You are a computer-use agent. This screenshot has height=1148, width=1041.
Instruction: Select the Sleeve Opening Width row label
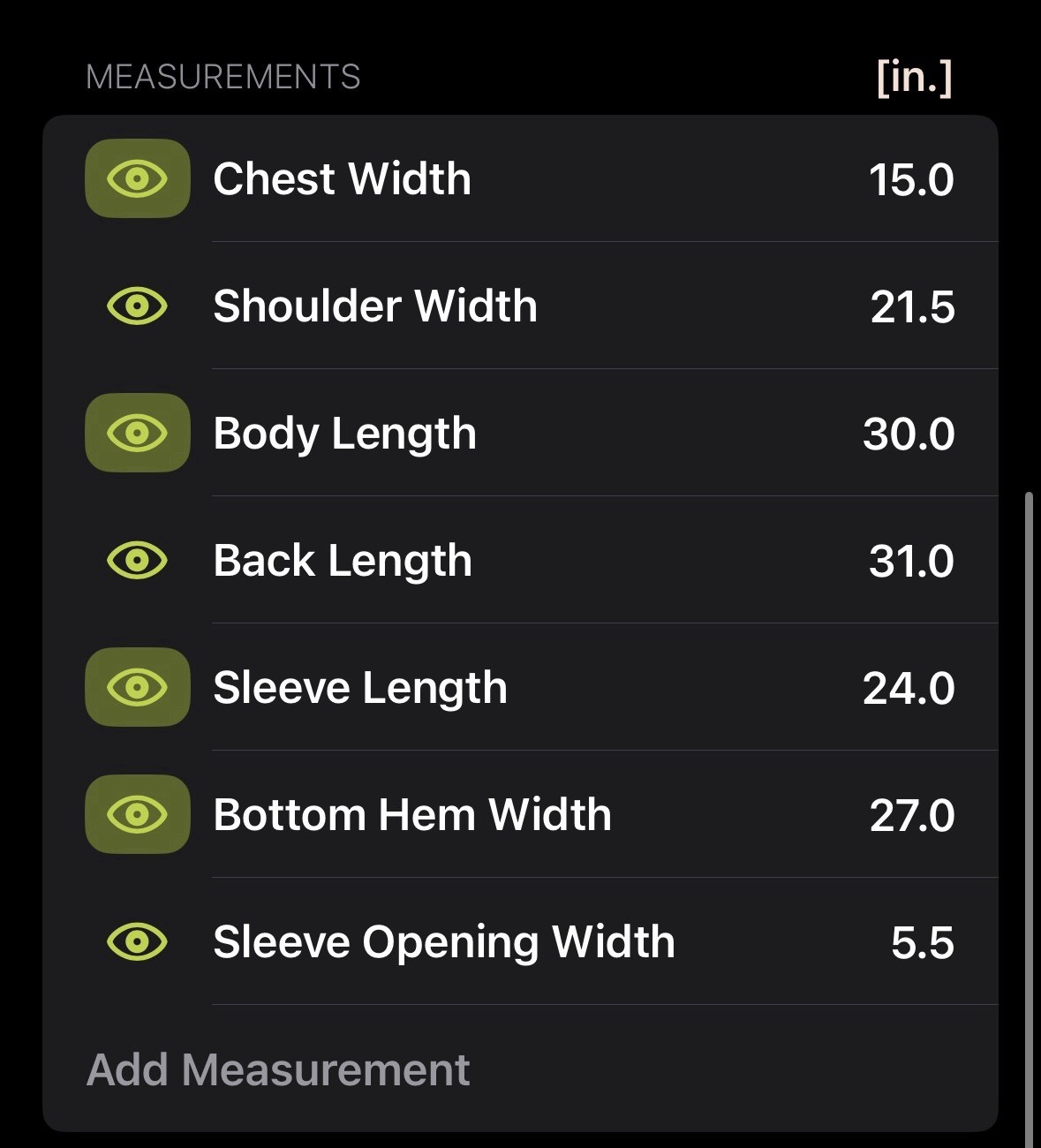coord(444,942)
